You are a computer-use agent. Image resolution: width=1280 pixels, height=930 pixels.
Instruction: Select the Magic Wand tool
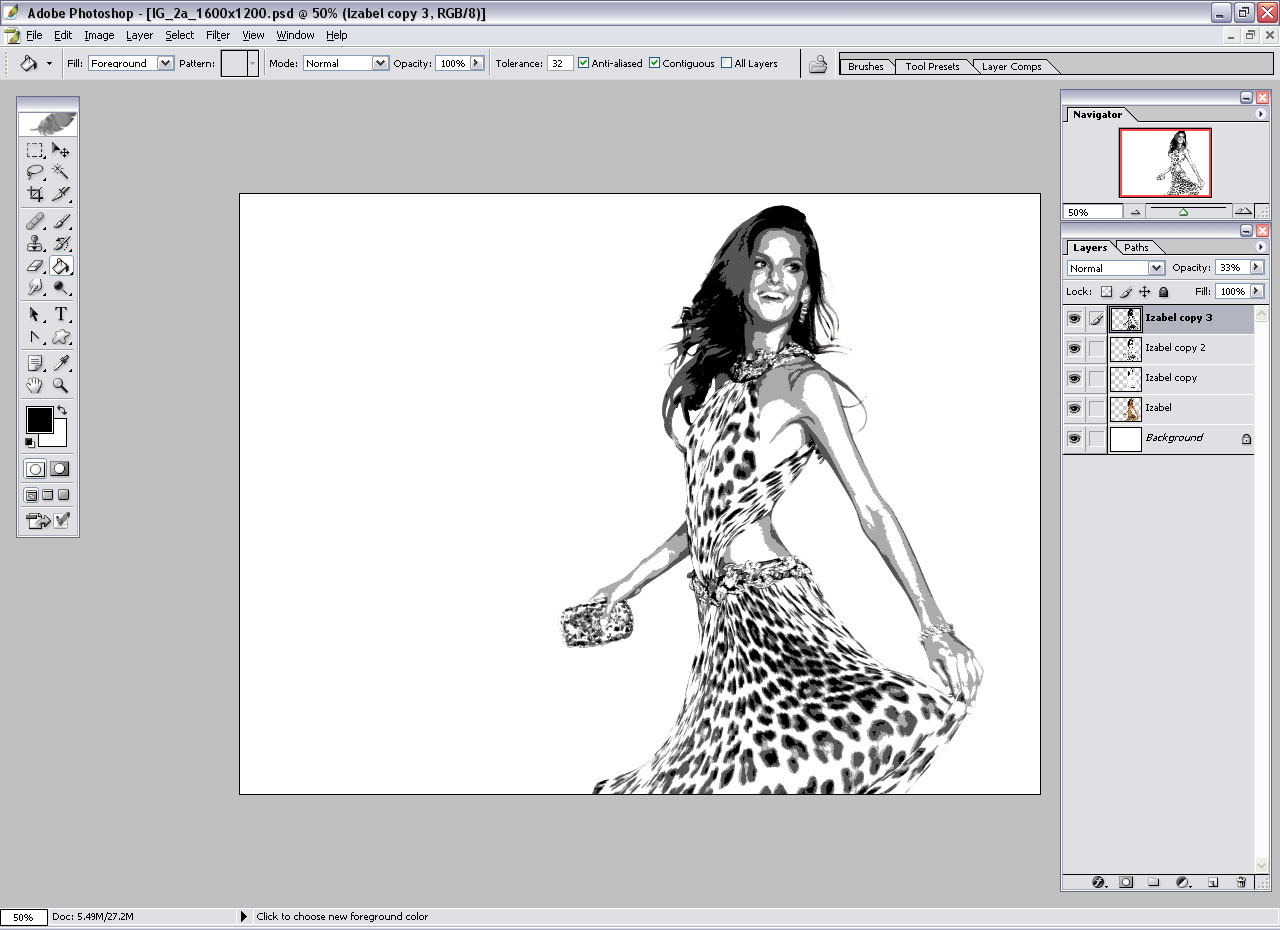pos(61,172)
